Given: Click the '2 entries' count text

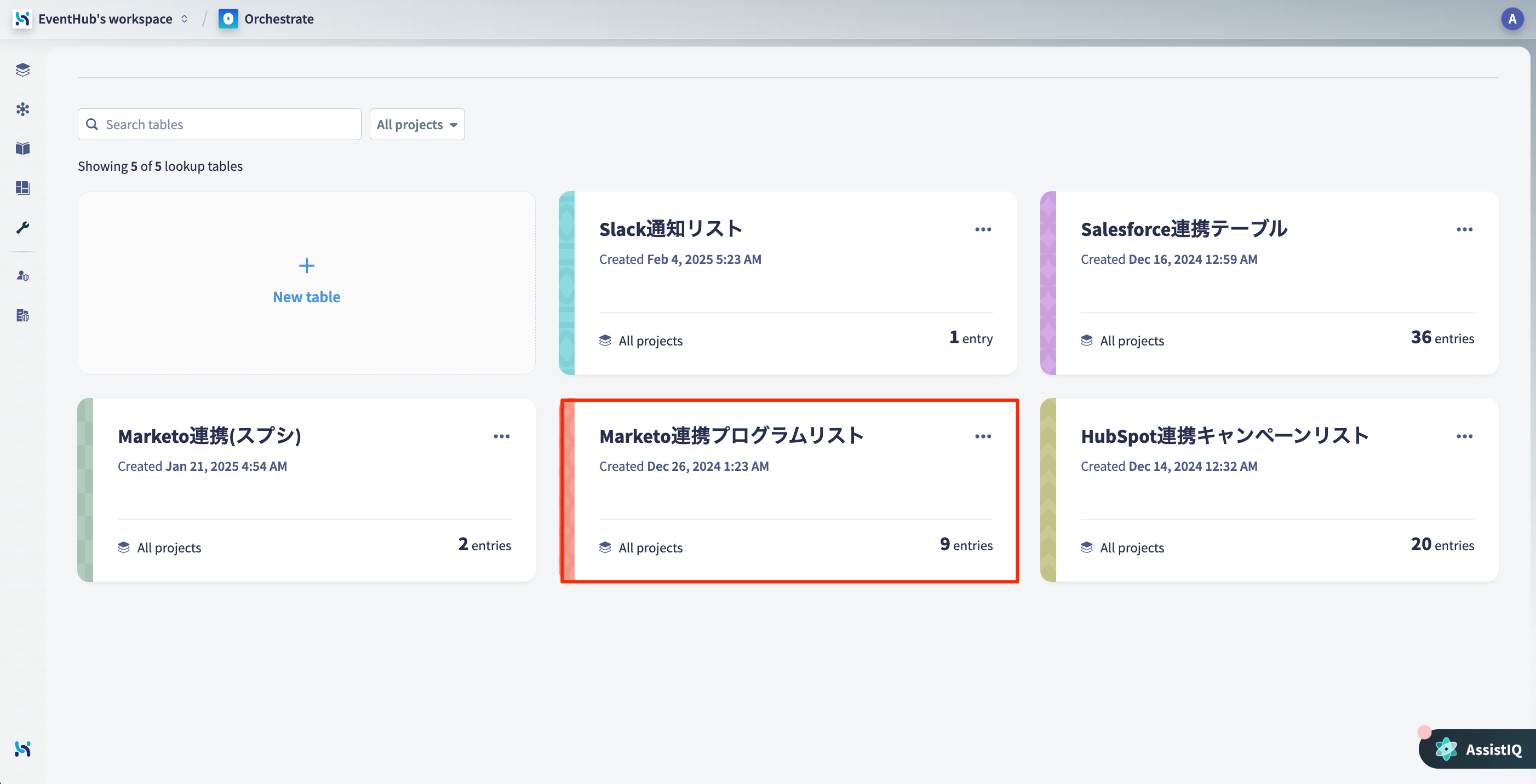Looking at the screenshot, I should coord(484,545).
